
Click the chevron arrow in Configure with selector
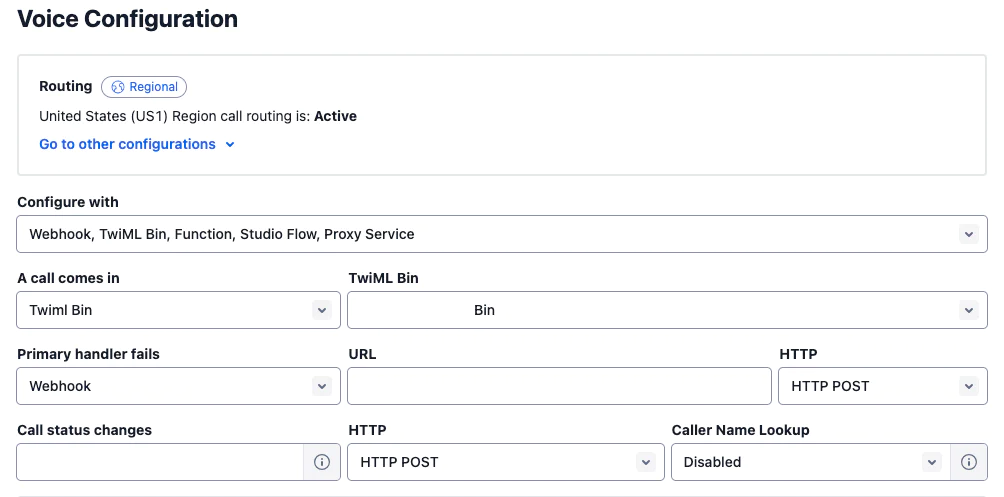tap(969, 234)
